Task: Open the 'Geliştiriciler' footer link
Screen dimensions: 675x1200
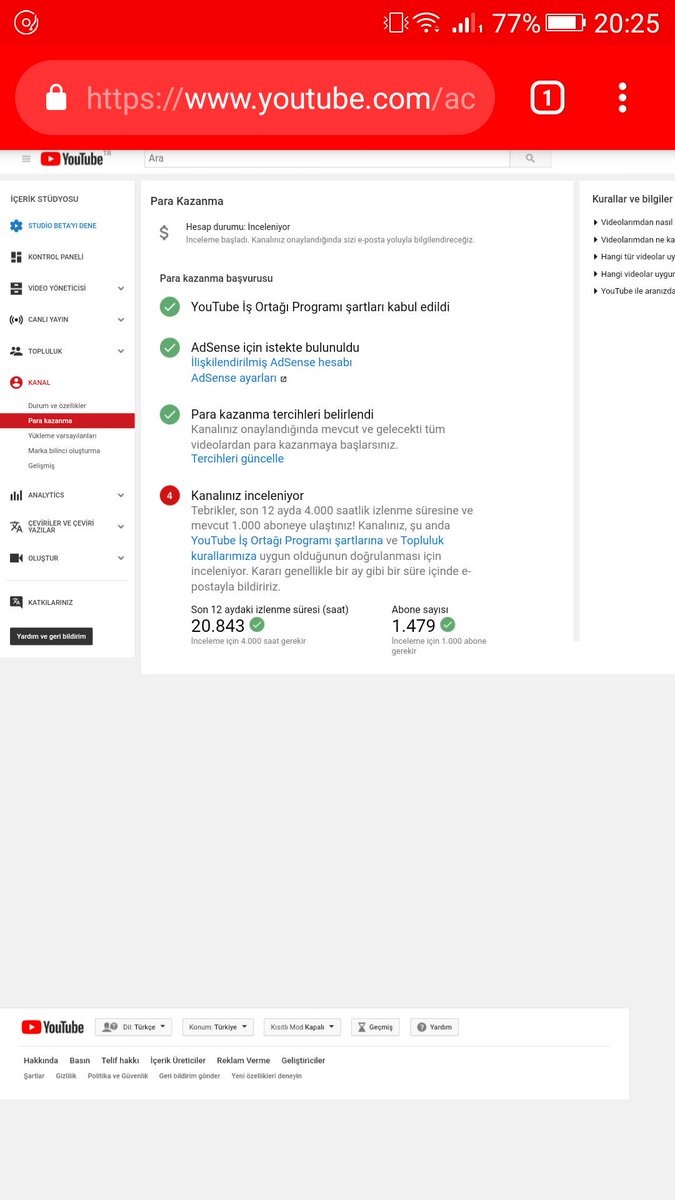Action: coord(303,1060)
